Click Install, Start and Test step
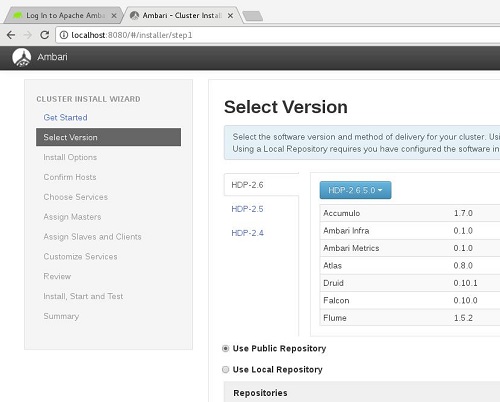The width and height of the screenshot is (500, 402). pos(83,296)
